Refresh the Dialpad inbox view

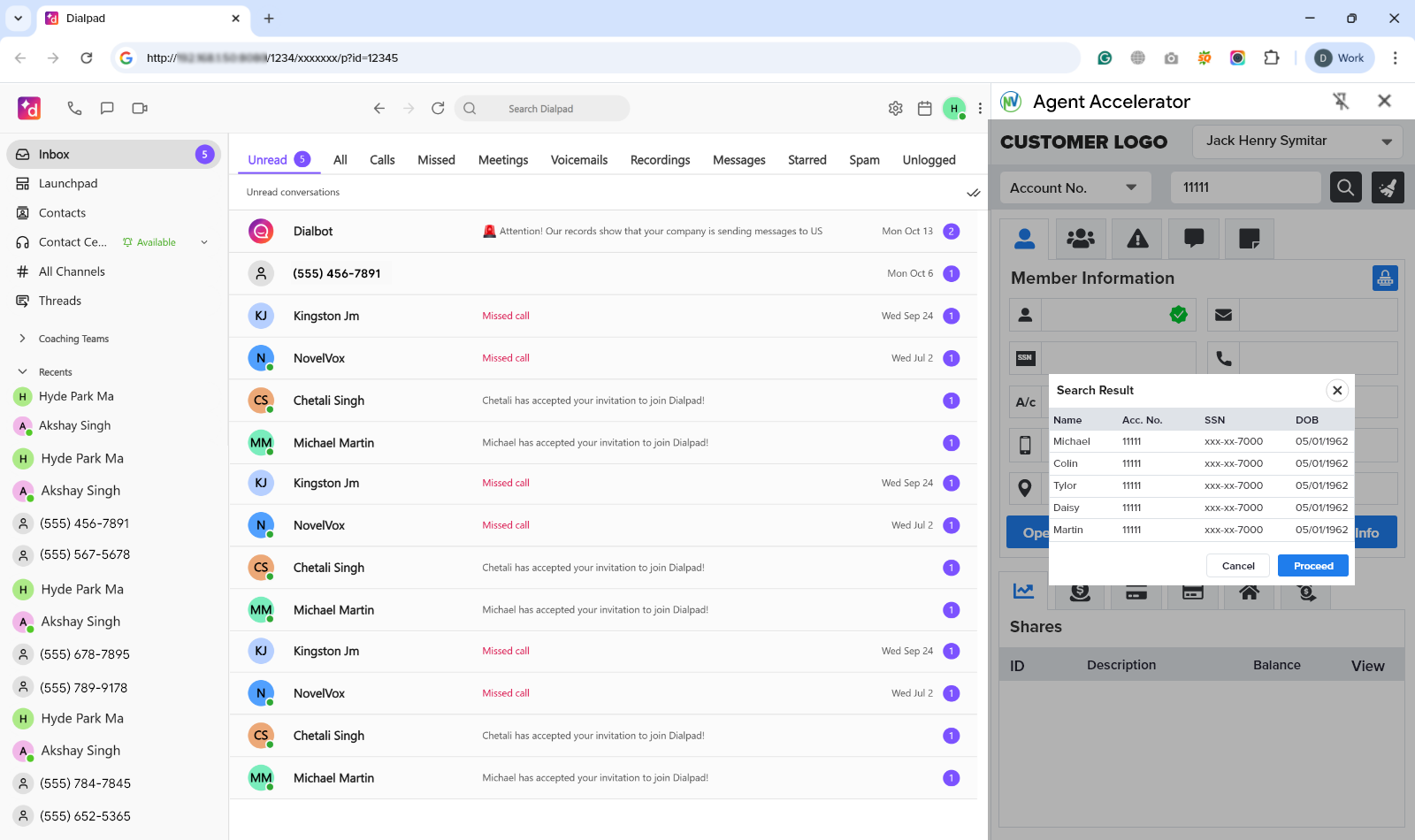438,108
